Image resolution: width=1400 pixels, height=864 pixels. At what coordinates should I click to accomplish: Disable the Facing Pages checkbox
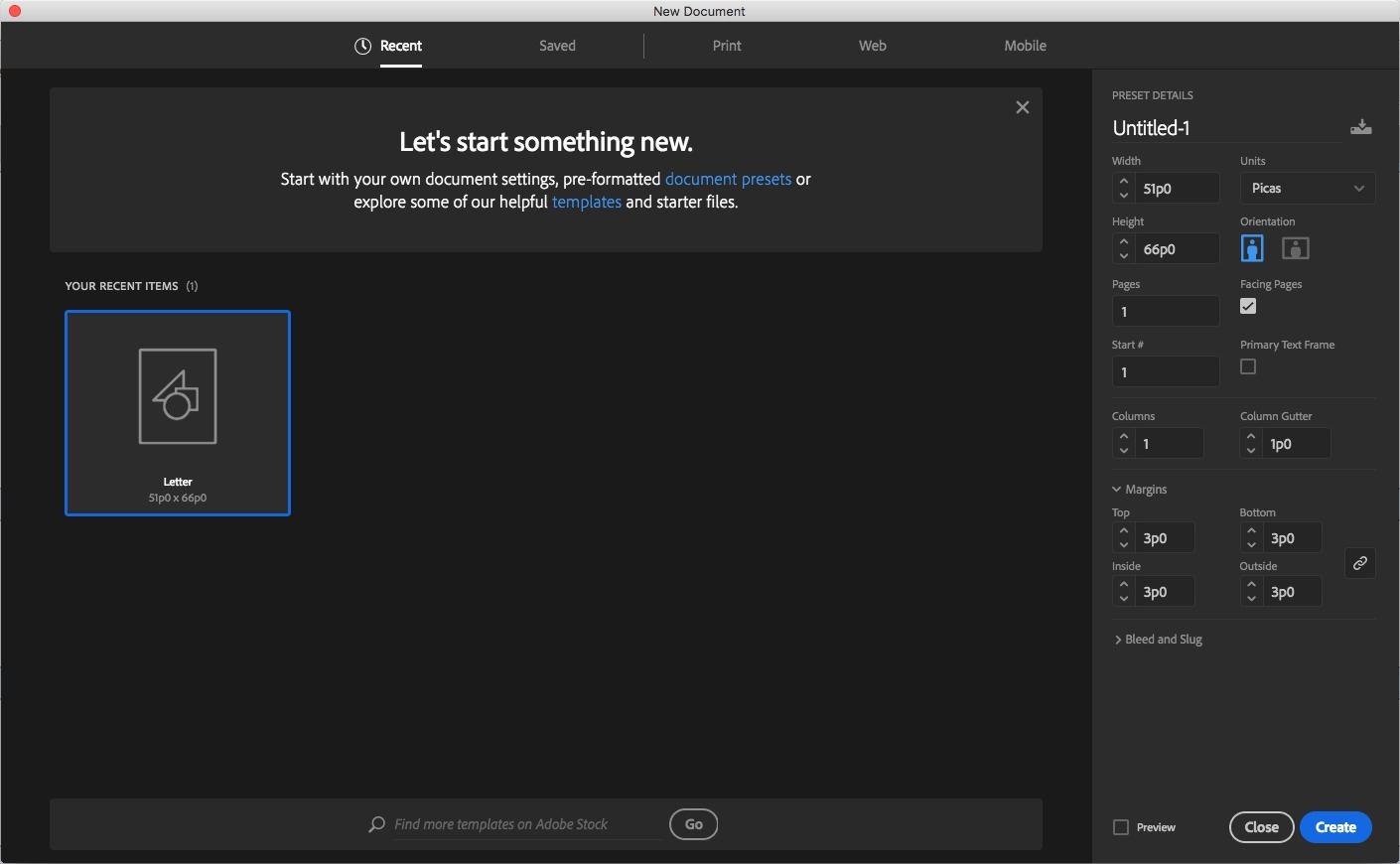click(1248, 307)
